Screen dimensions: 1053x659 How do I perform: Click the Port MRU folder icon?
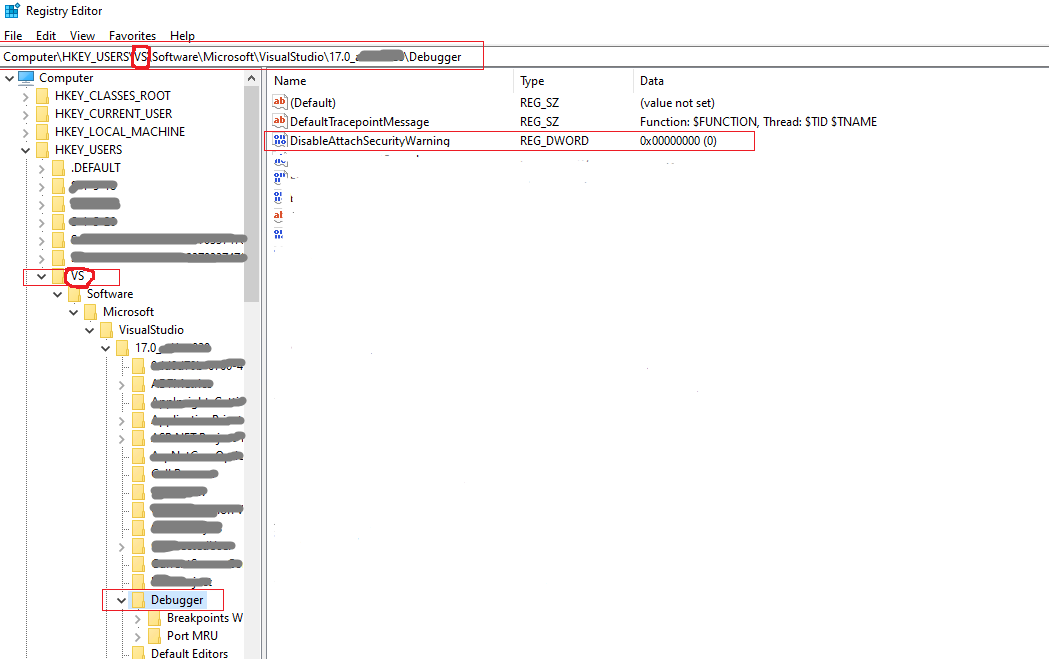[x=154, y=635]
